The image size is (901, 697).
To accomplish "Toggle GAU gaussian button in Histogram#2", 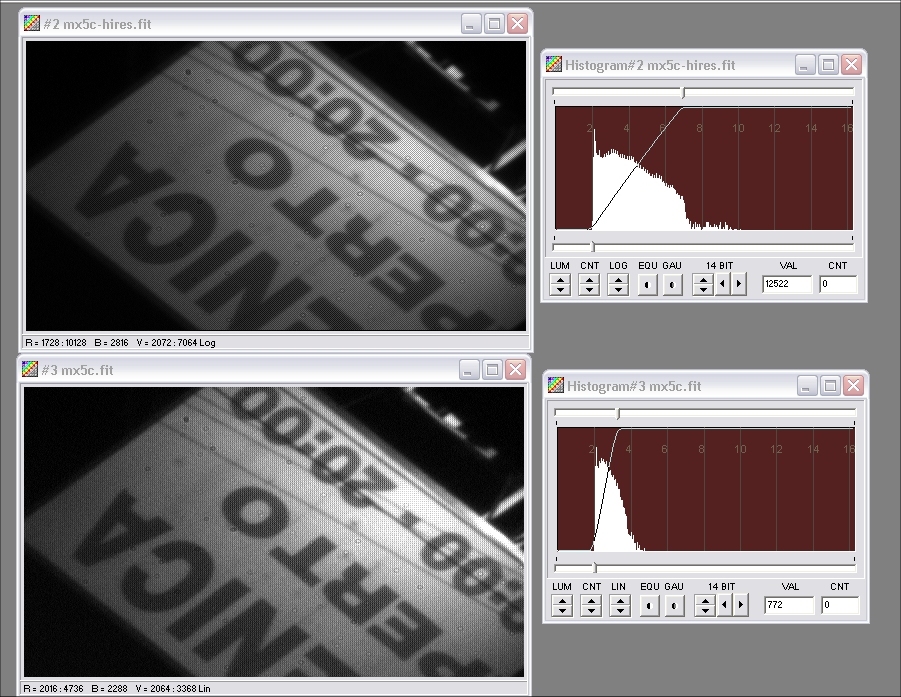I will [x=673, y=284].
